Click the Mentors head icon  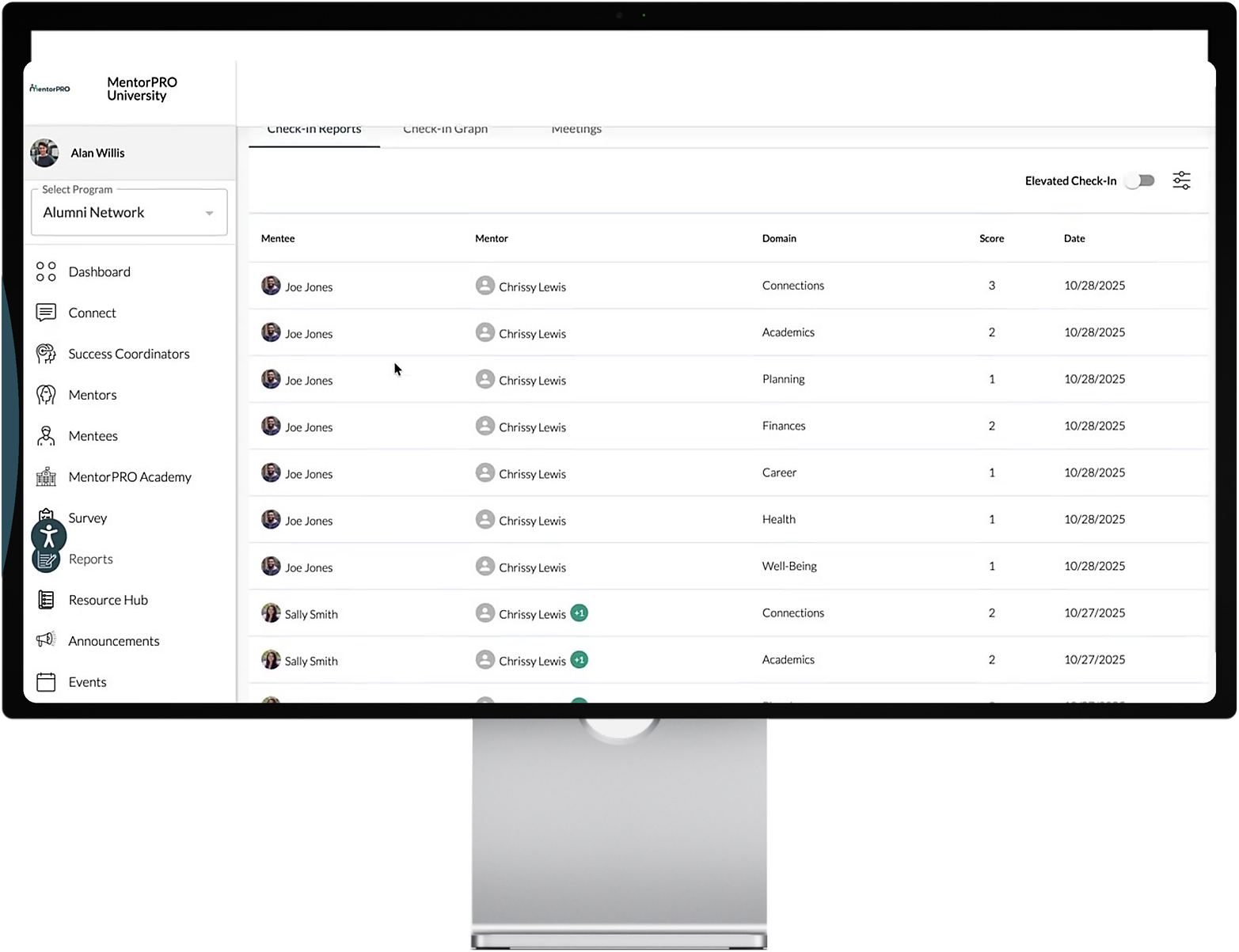[x=46, y=395]
